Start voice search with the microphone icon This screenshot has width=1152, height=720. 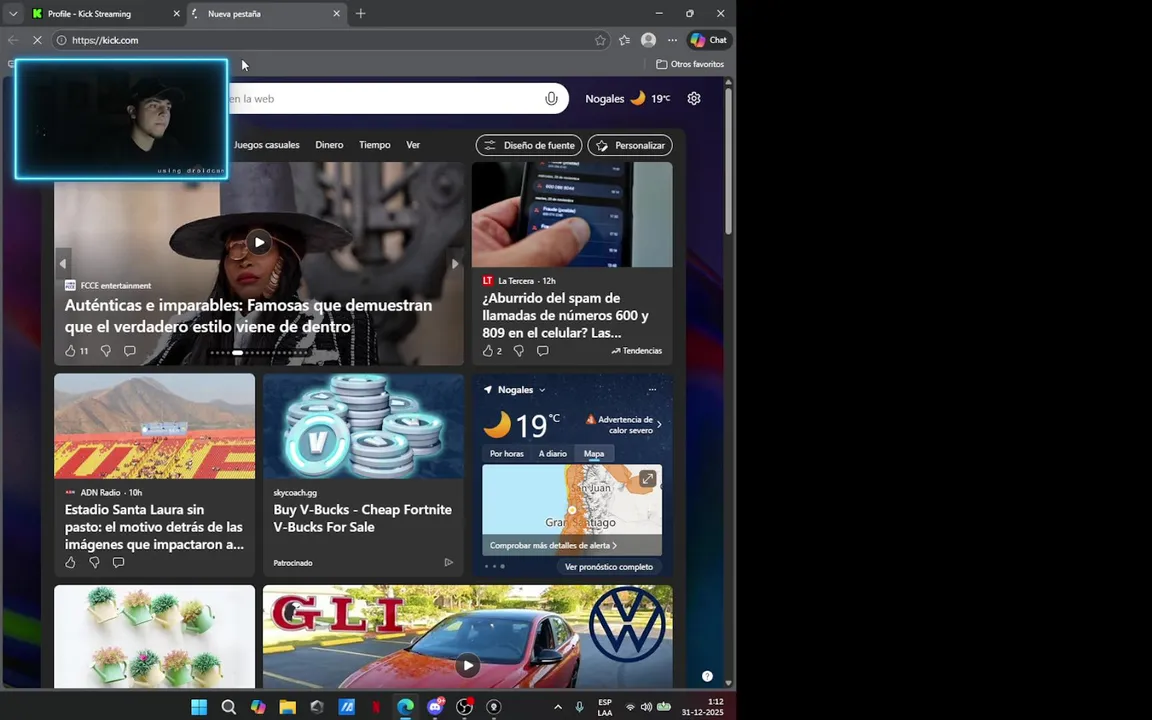[551, 98]
